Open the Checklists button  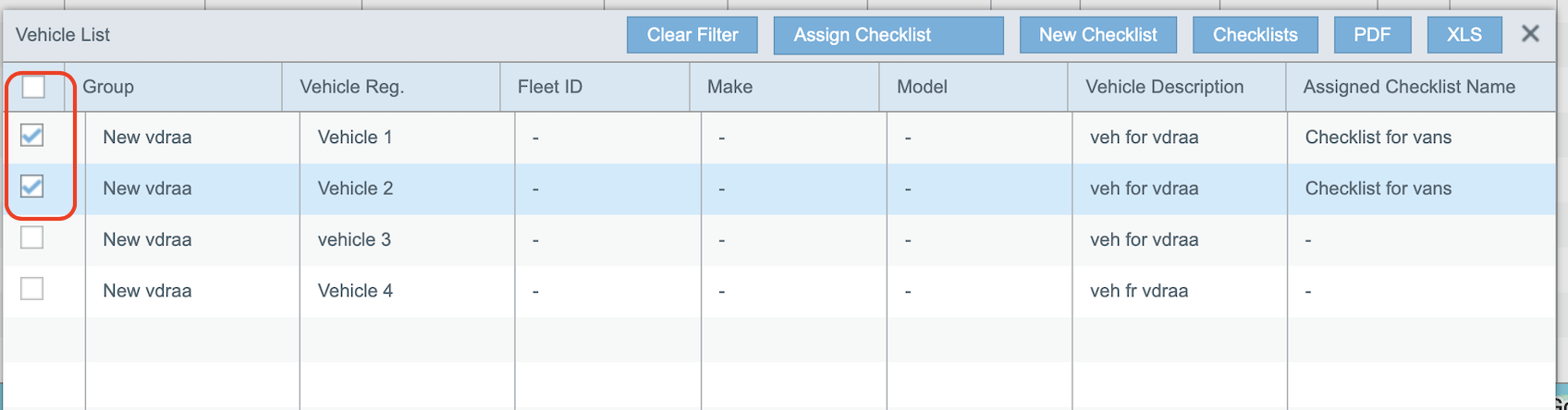tap(1255, 35)
